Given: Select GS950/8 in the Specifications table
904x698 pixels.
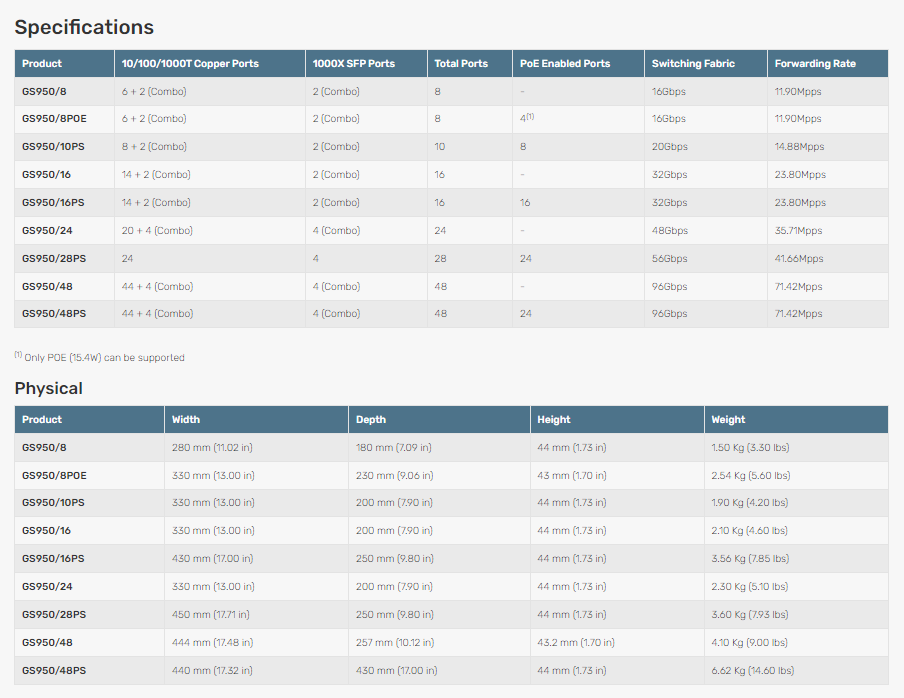Looking at the screenshot, I should coord(44,91).
